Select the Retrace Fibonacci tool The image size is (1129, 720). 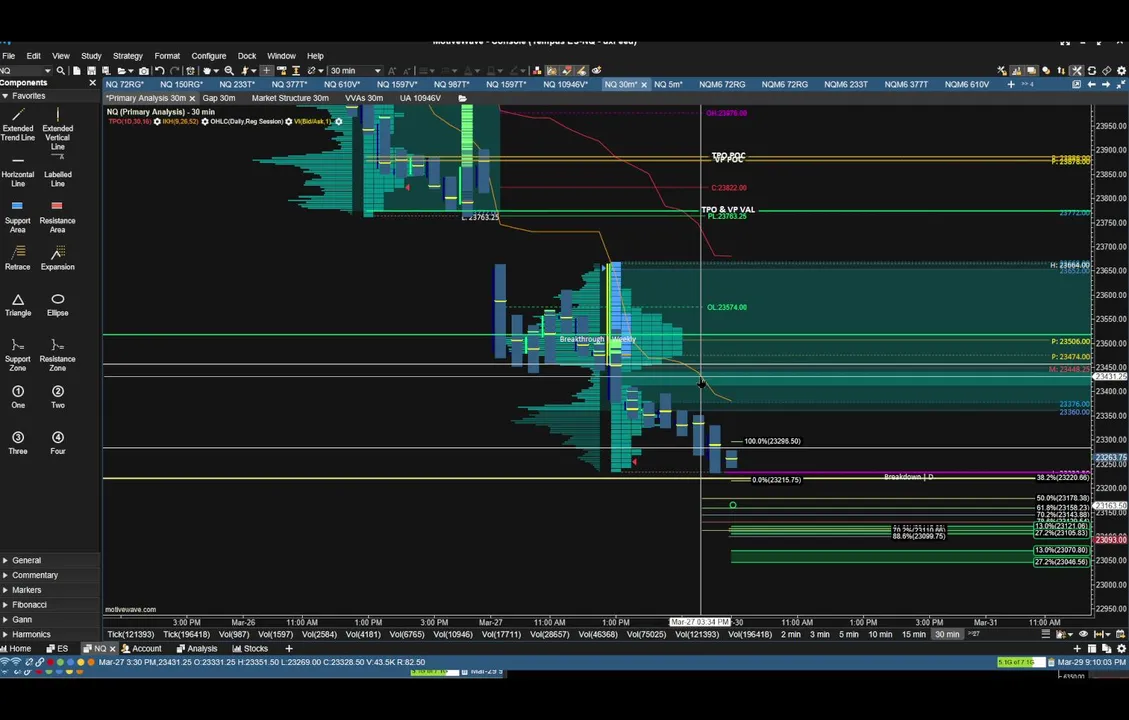(18, 258)
